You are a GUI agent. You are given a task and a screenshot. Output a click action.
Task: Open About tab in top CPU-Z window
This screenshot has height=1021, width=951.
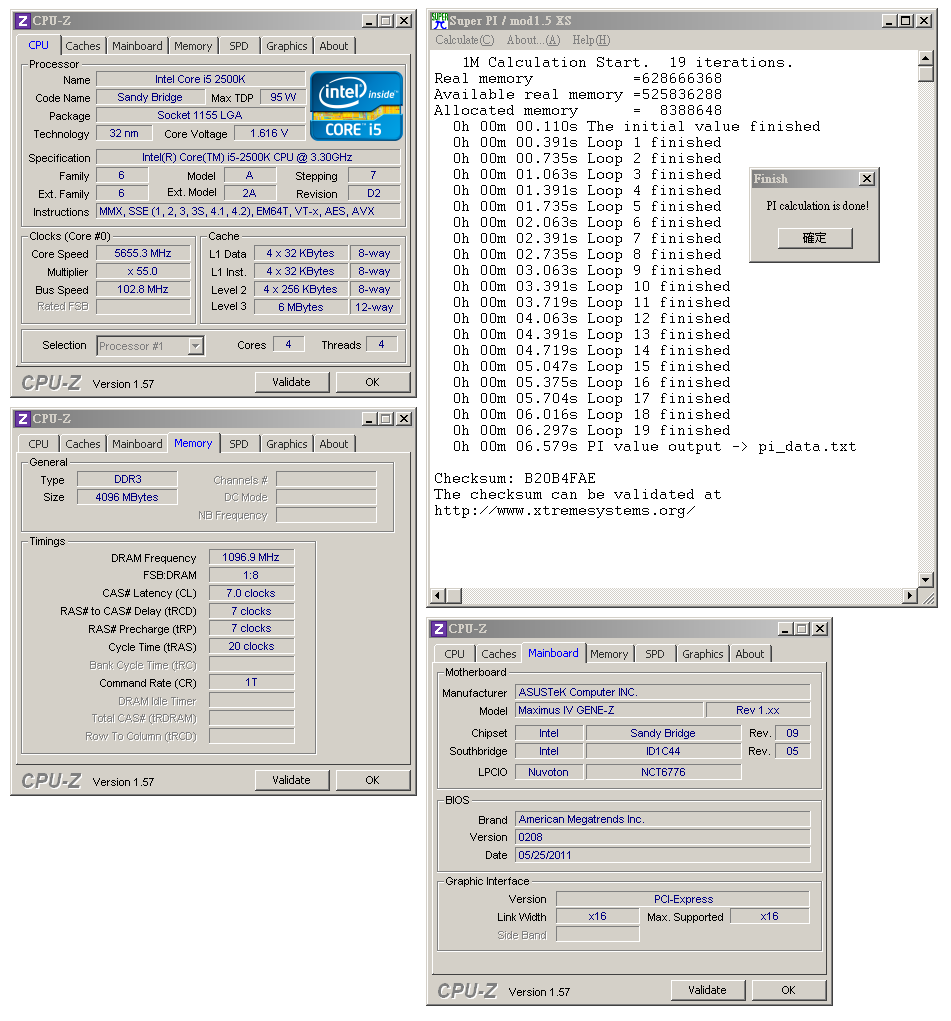[x=334, y=46]
